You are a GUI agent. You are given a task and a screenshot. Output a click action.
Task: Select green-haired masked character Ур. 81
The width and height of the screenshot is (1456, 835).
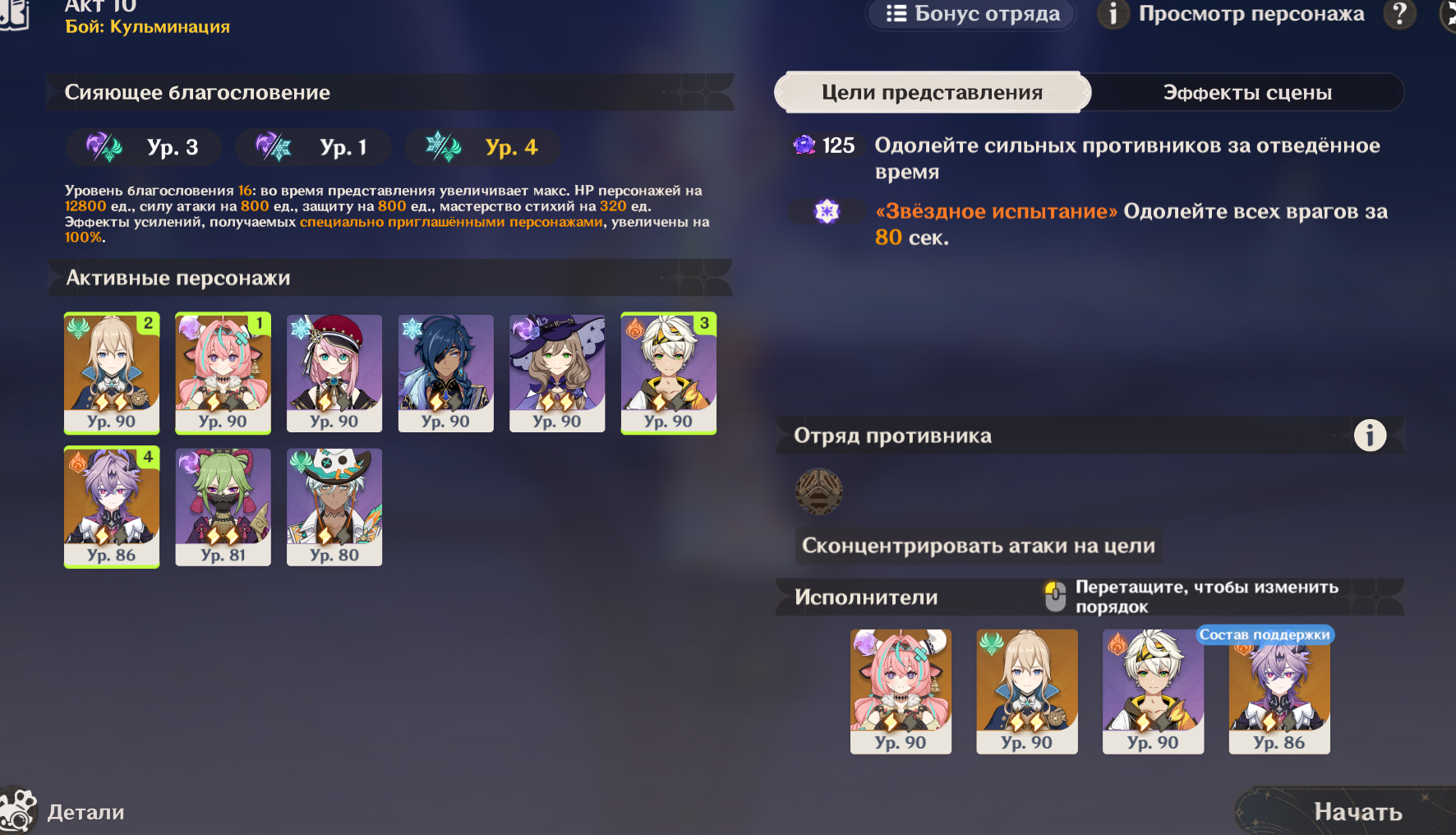pyautogui.click(x=223, y=507)
